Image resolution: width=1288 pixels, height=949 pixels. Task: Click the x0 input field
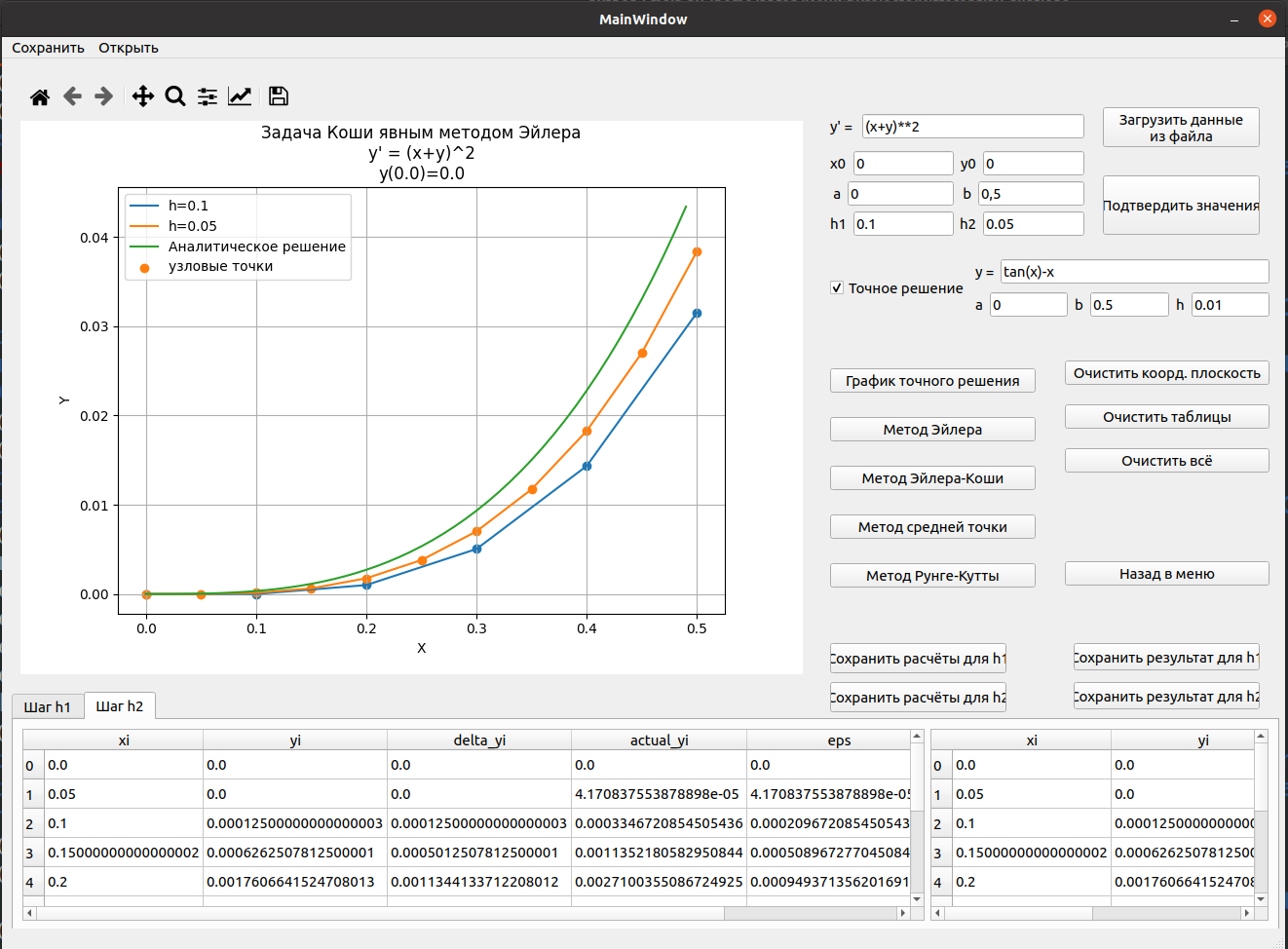[903, 164]
